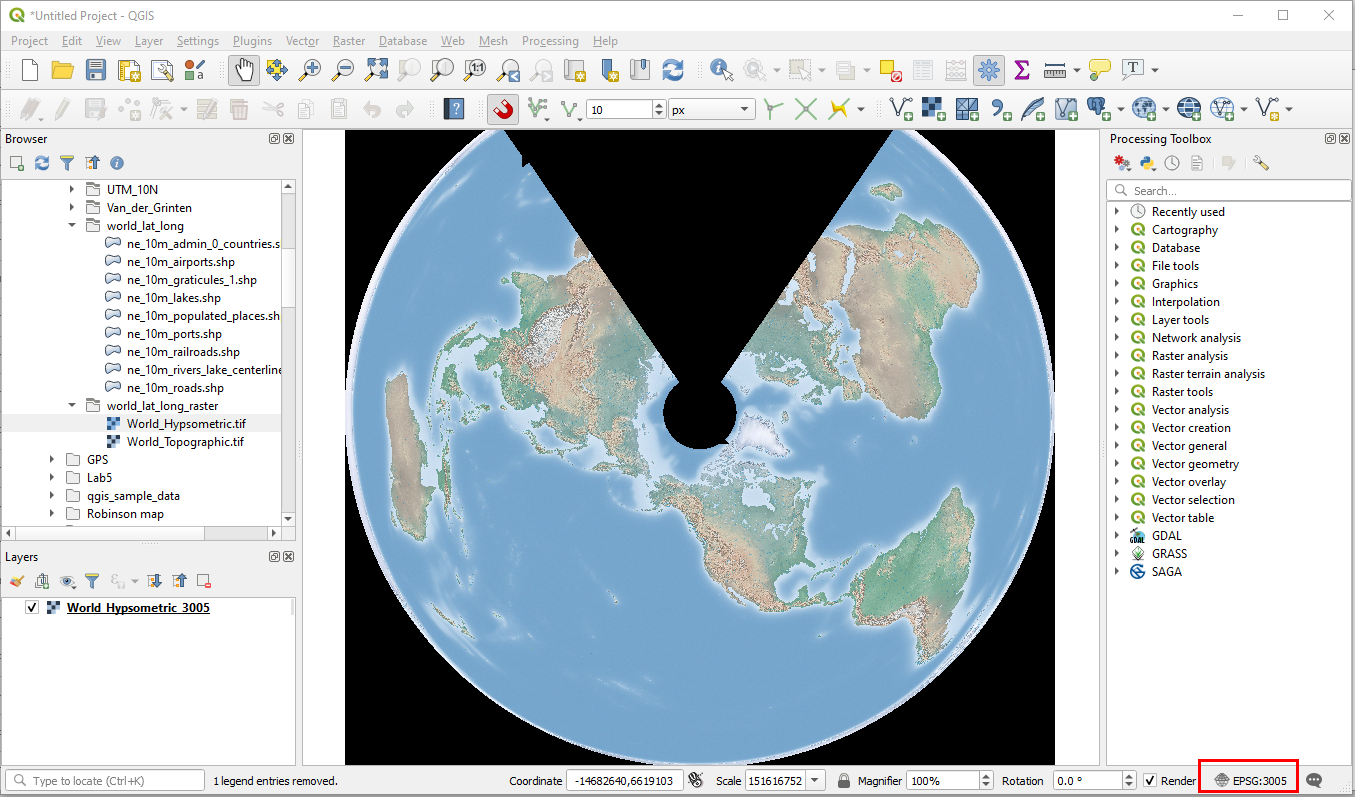This screenshot has width=1355, height=797.
Task: Toggle the Render checkbox in status bar
Action: 1150,781
